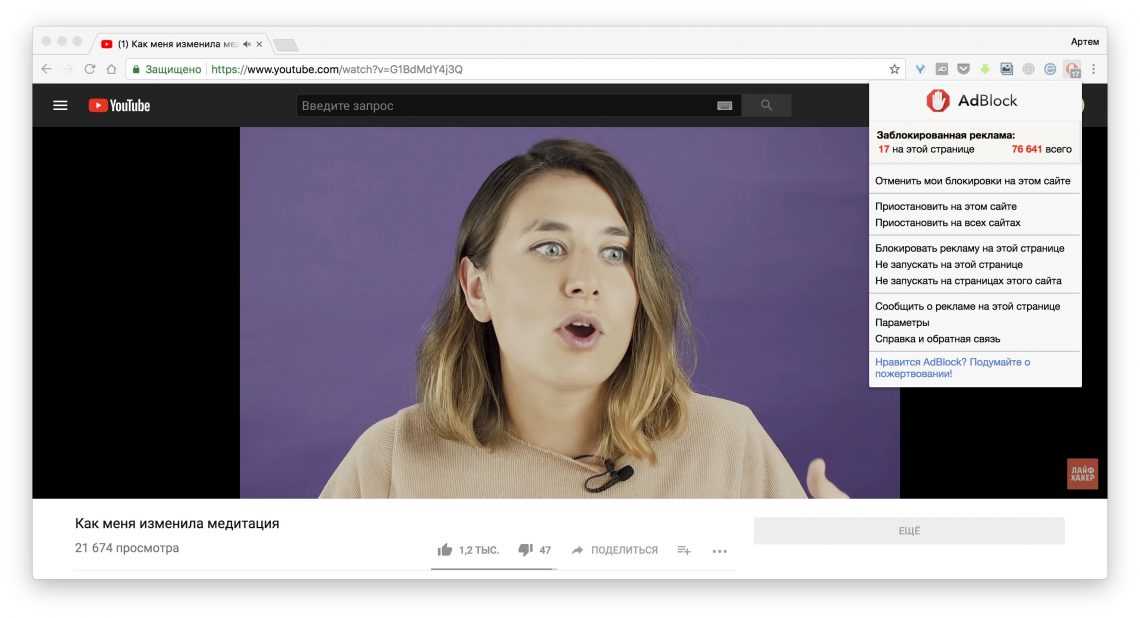Image resolution: width=1140 pixels, height=618 pixels.
Task: Click the YouTube logo
Action: click(x=119, y=105)
